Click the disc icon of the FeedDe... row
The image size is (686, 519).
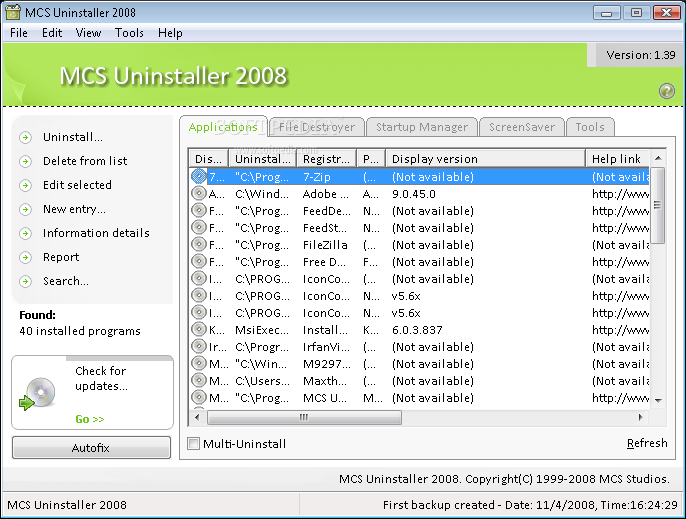pyautogui.click(x=199, y=210)
